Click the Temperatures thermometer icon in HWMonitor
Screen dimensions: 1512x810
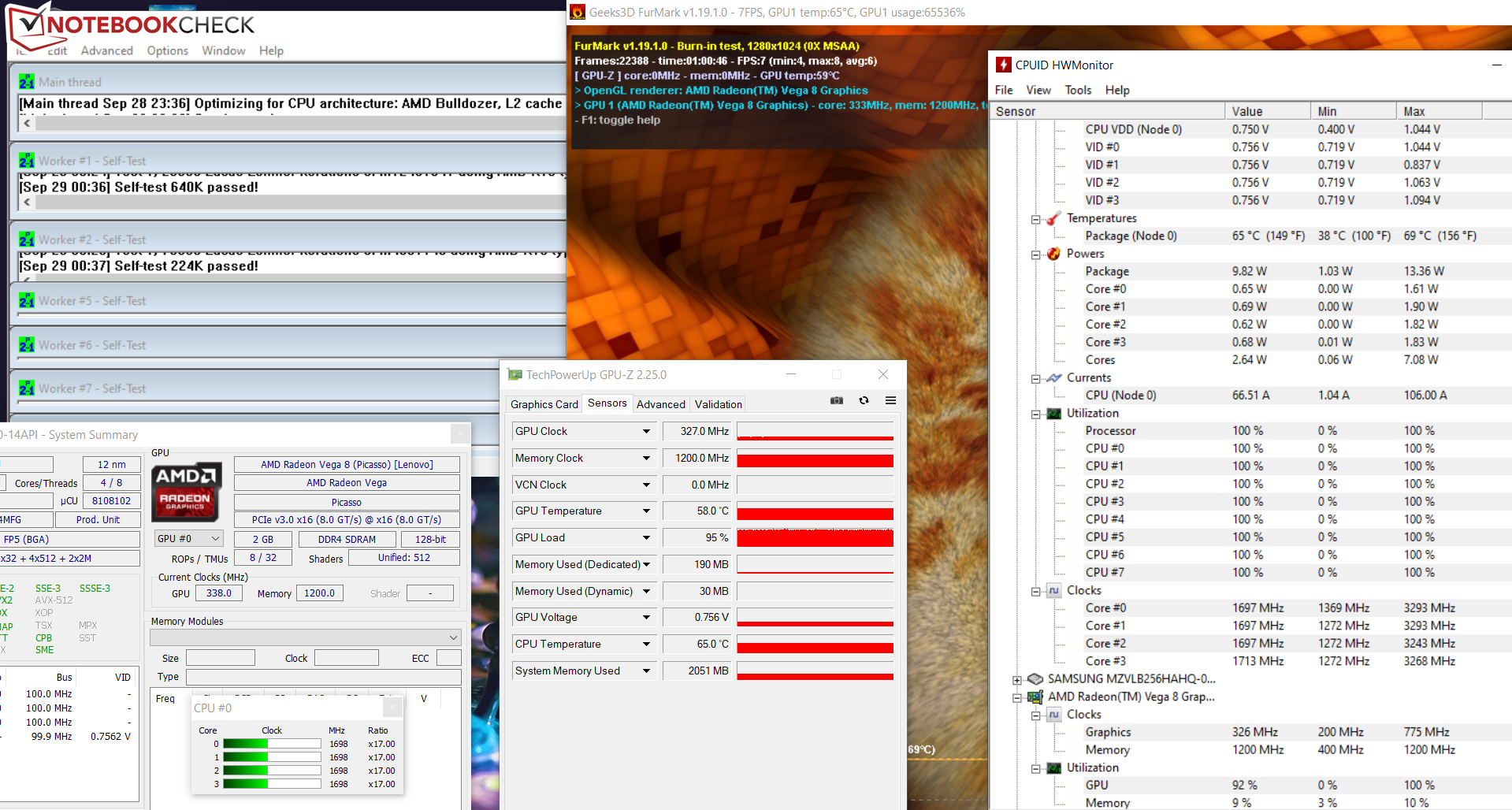coord(1053,218)
